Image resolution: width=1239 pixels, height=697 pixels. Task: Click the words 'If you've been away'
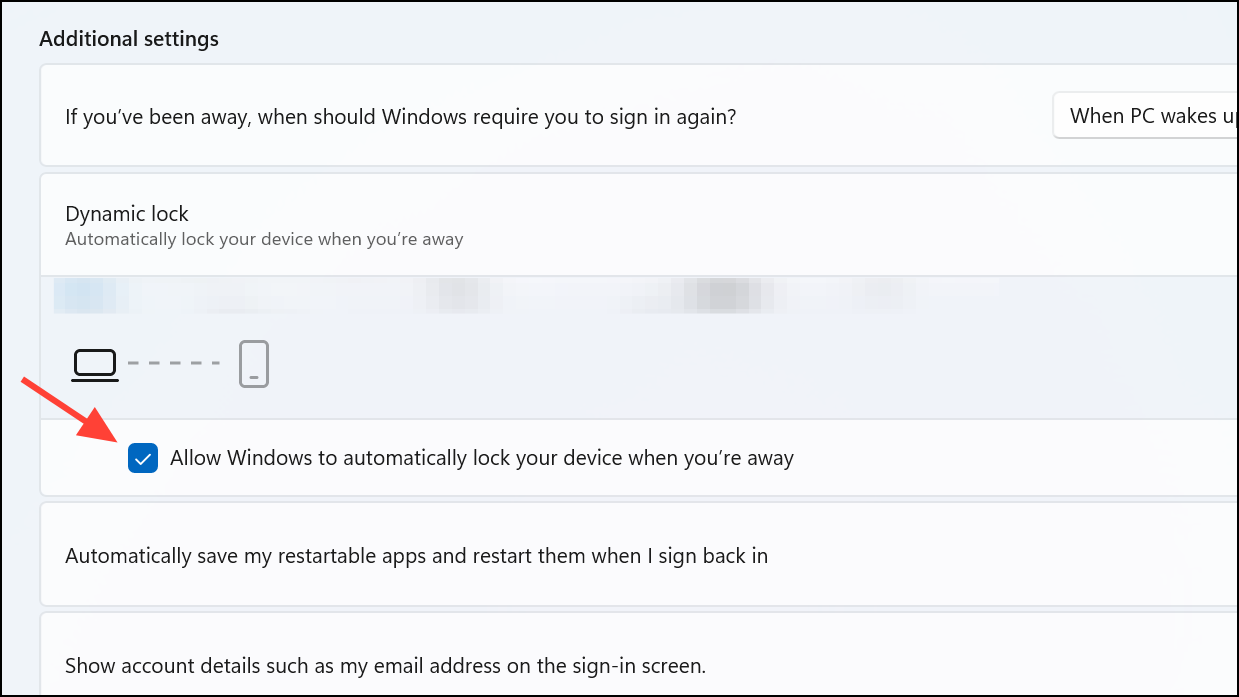(x=158, y=117)
